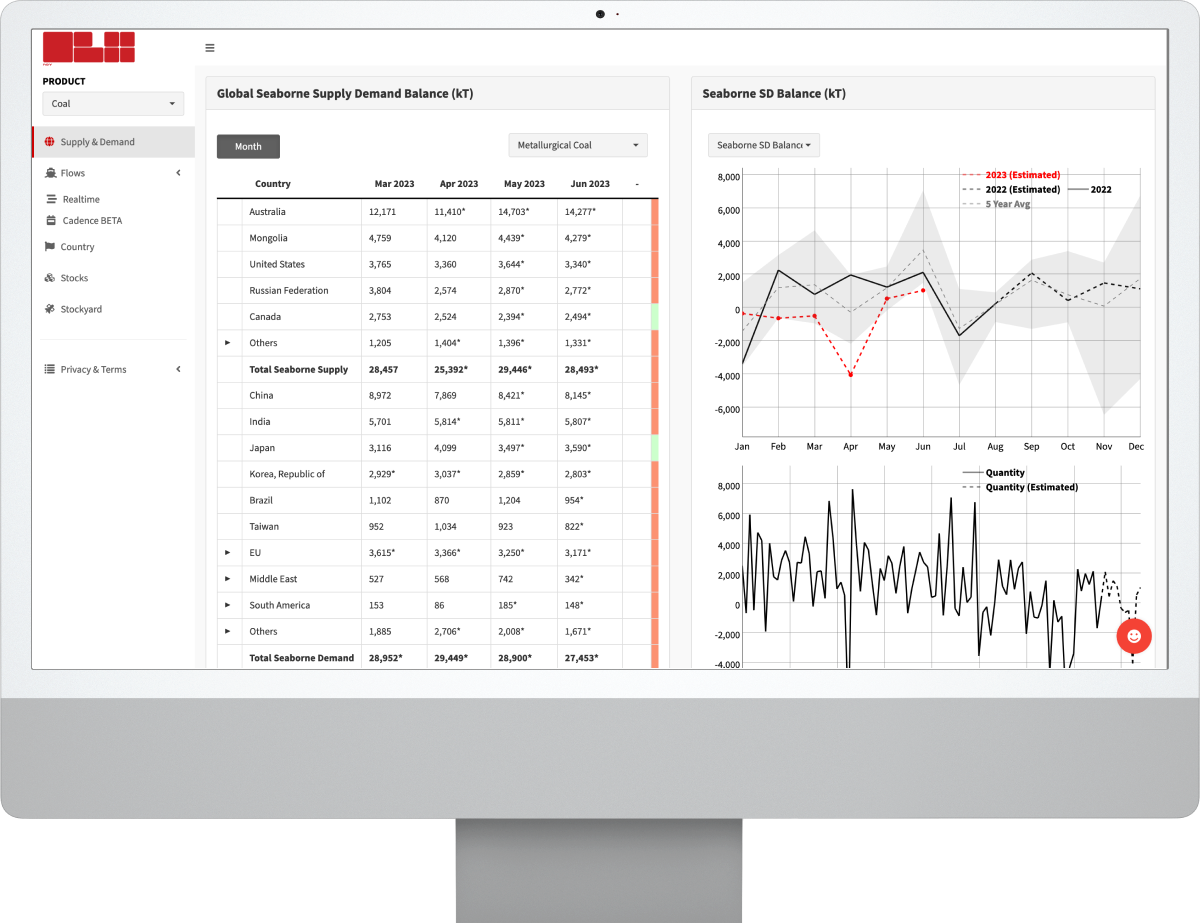Click the ship icon beside Flows
The height and width of the screenshot is (923, 1200).
pyautogui.click(x=50, y=173)
